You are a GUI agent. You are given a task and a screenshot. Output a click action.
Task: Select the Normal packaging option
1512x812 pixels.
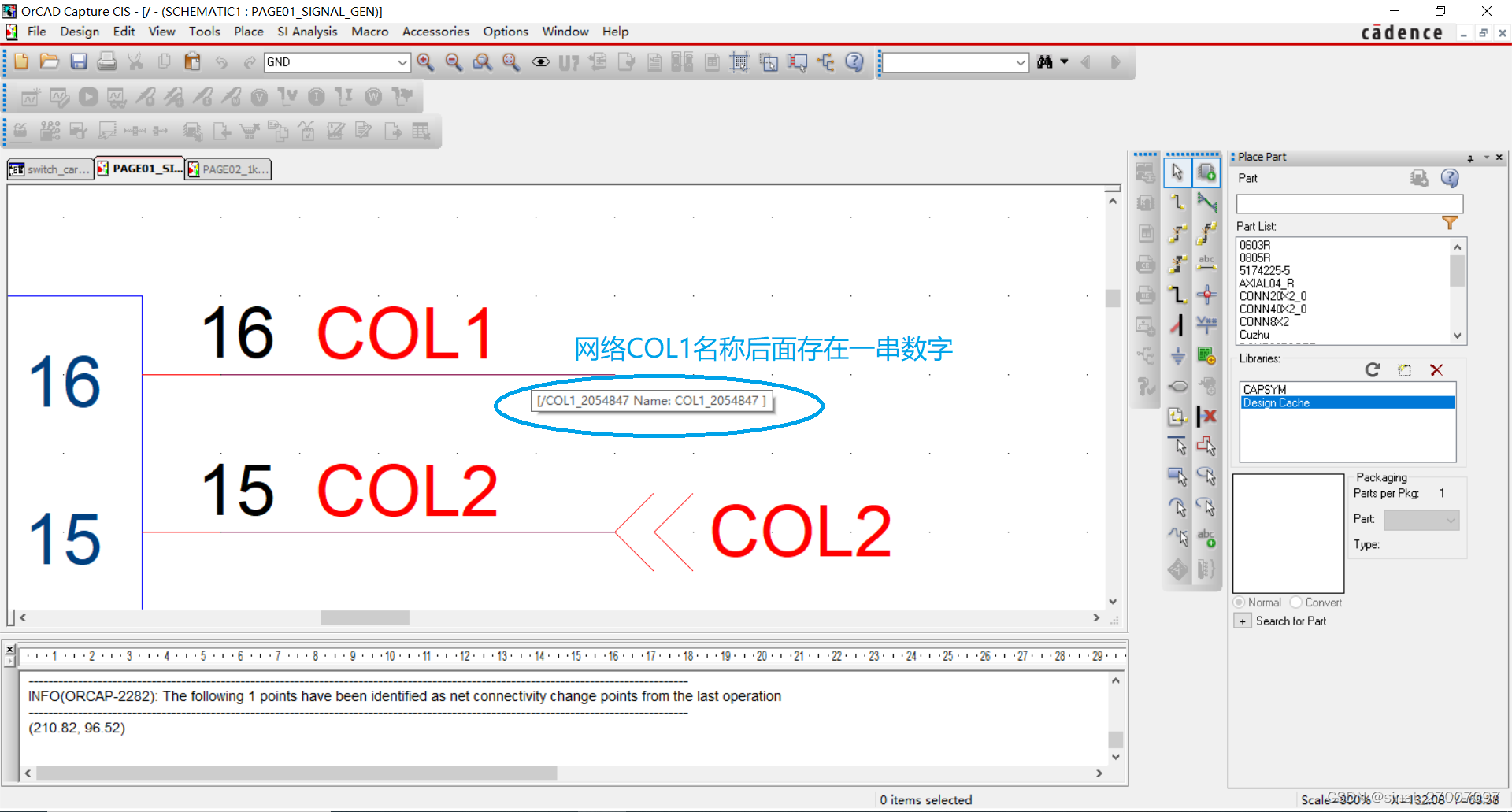pyautogui.click(x=1238, y=602)
